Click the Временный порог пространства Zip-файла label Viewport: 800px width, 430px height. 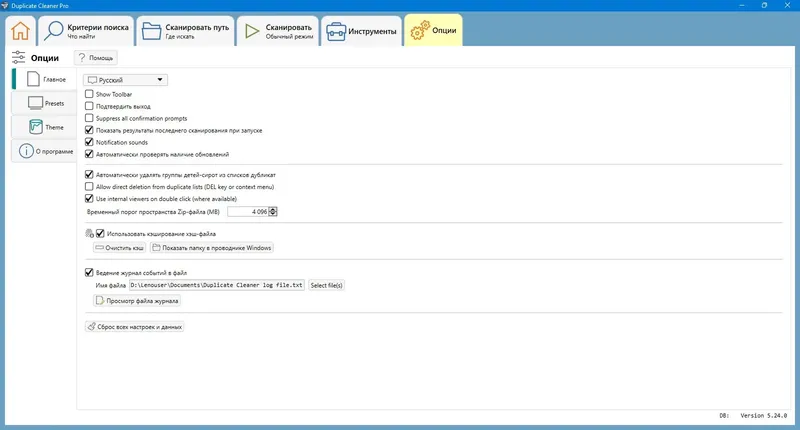[x=153, y=212]
